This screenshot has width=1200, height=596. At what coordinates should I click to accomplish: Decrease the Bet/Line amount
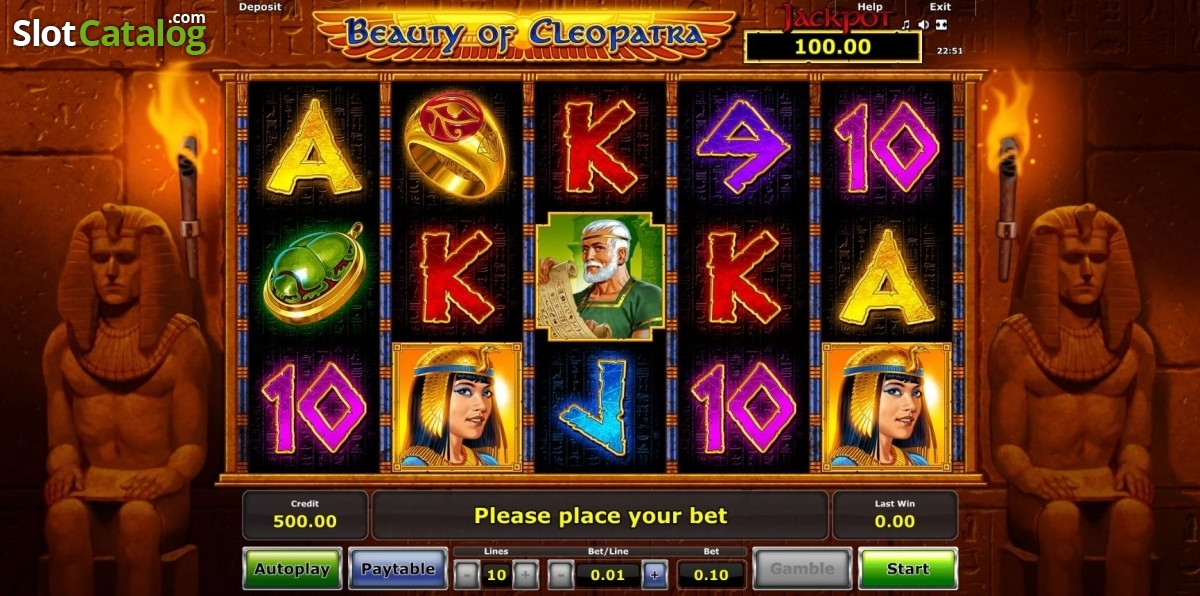561,575
